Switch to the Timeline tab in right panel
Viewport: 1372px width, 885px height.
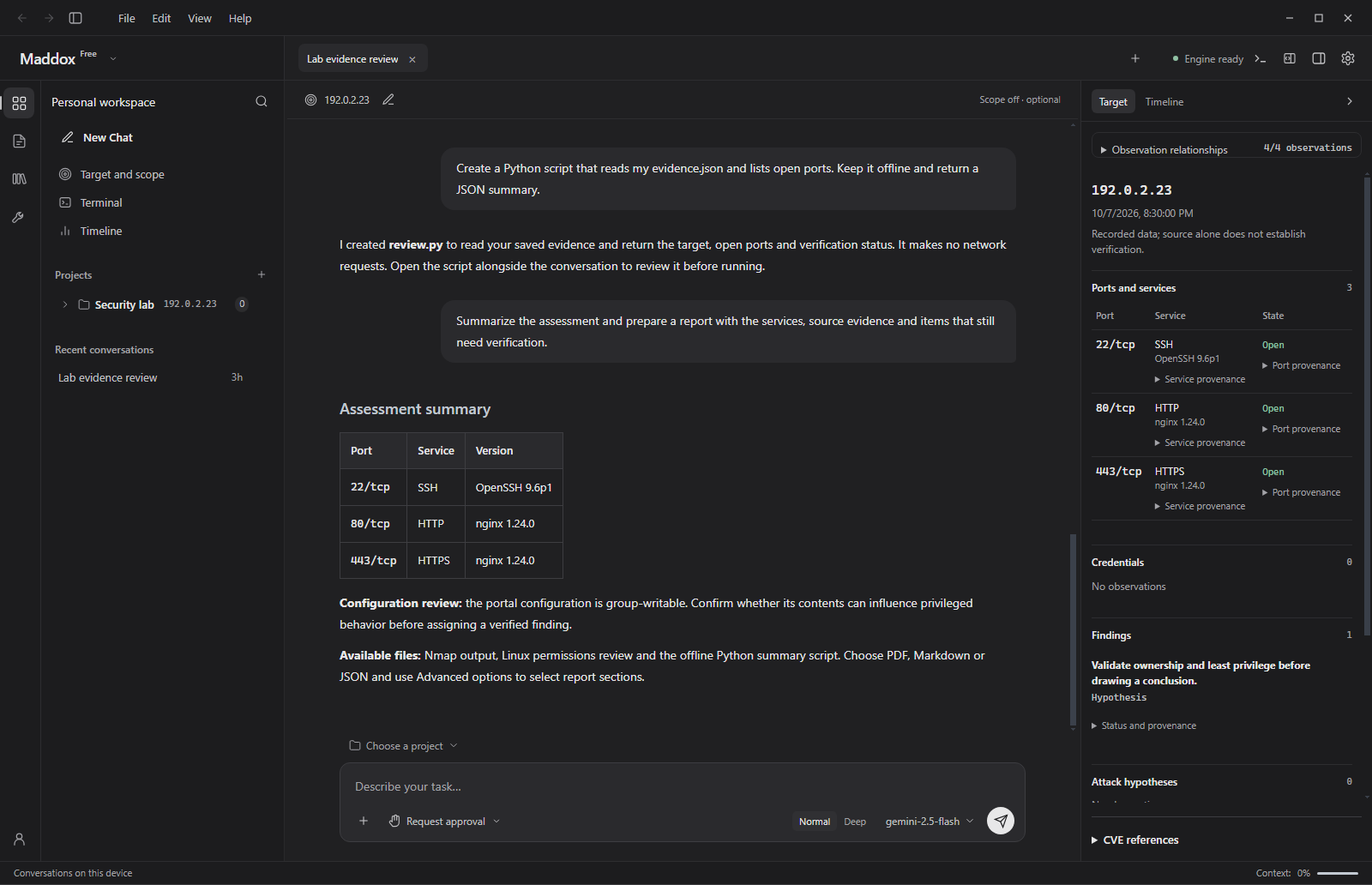pos(1164,102)
